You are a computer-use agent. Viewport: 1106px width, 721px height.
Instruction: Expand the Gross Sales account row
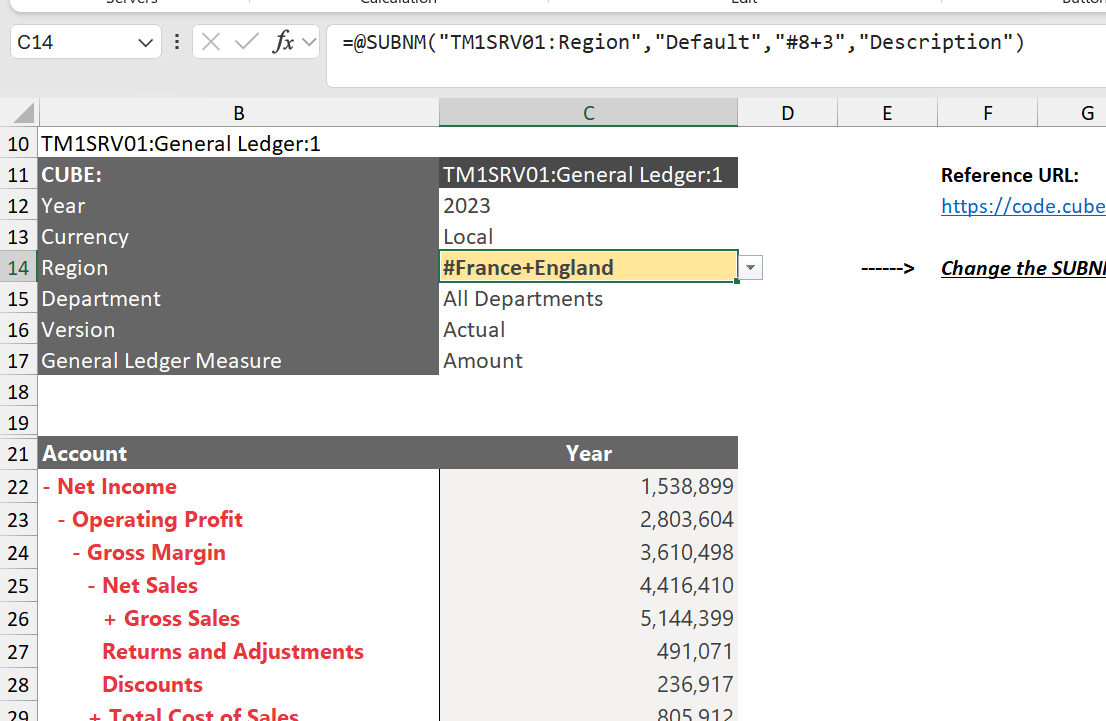click(109, 619)
